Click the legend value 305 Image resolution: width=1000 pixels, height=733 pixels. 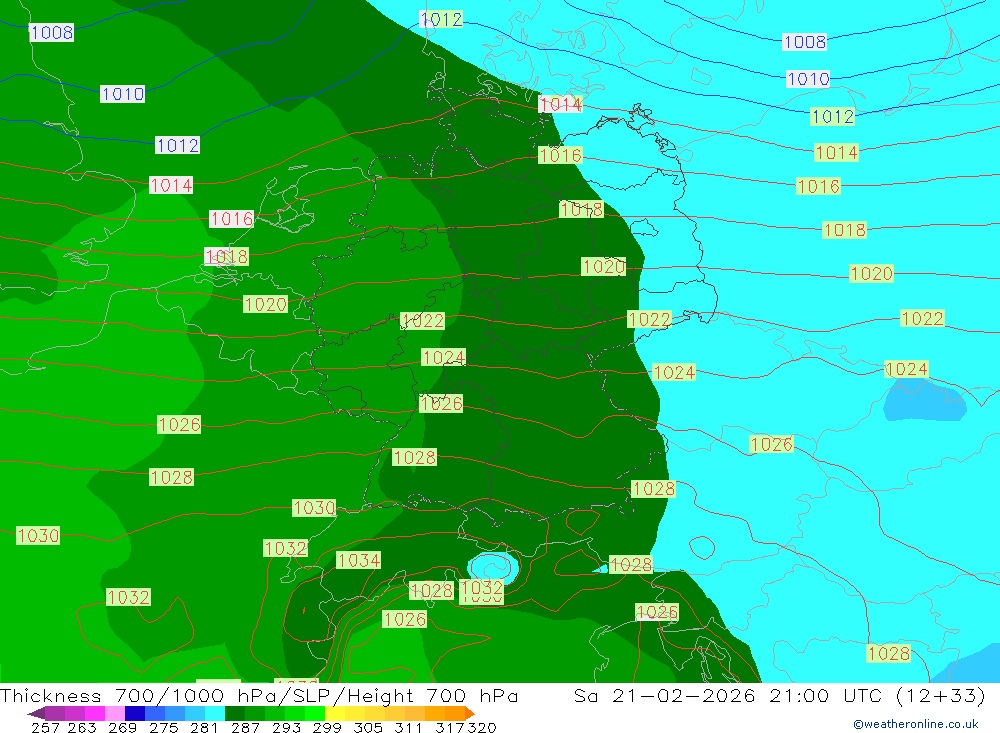(367, 727)
